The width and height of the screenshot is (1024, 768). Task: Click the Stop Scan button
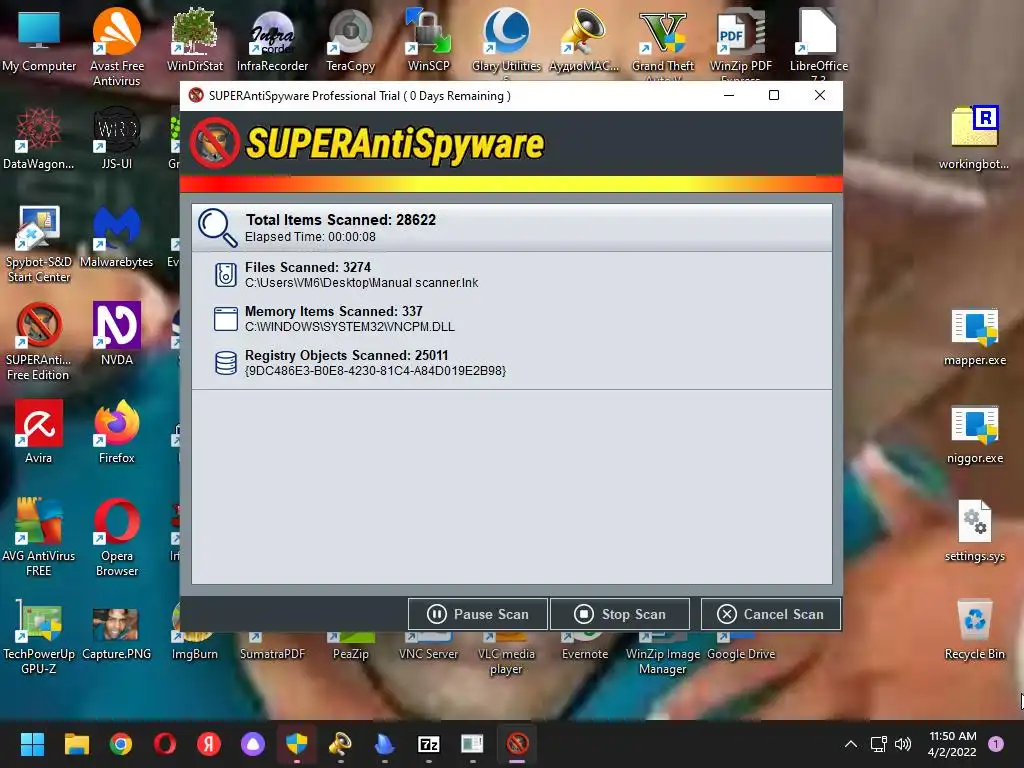(x=620, y=614)
